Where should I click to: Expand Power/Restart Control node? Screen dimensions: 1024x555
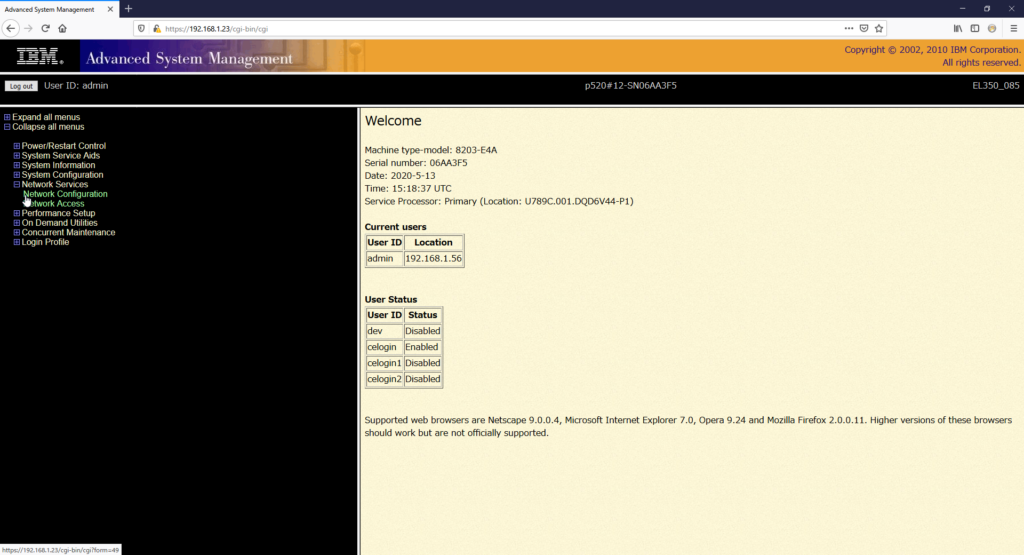17,146
